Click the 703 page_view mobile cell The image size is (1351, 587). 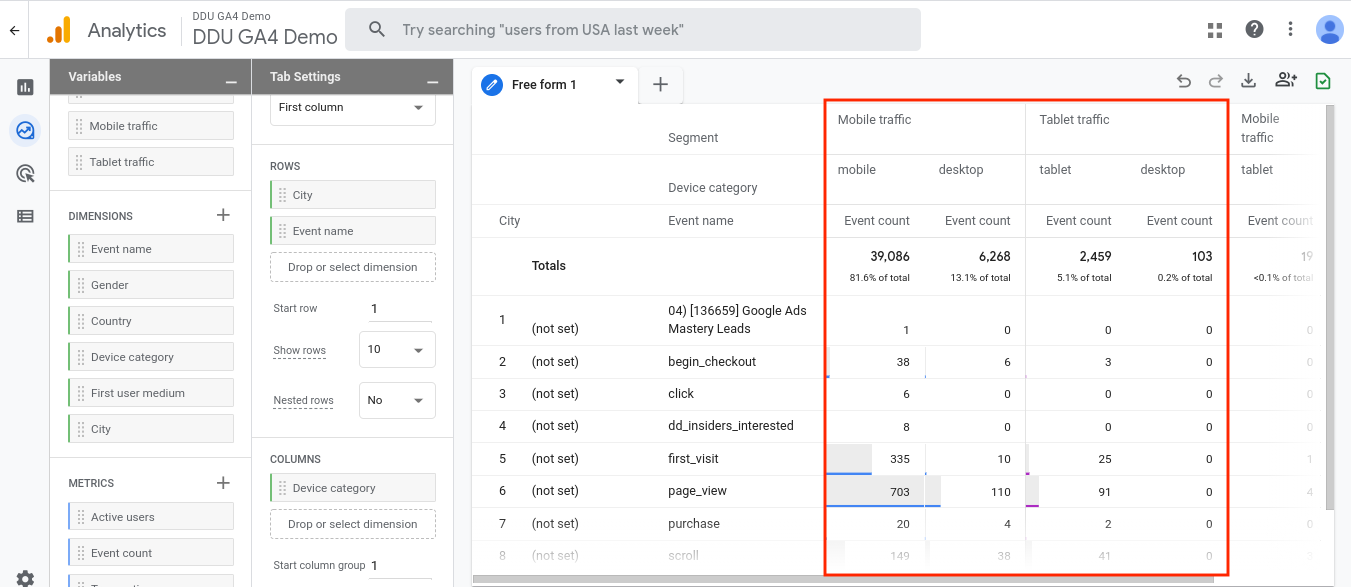899,492
